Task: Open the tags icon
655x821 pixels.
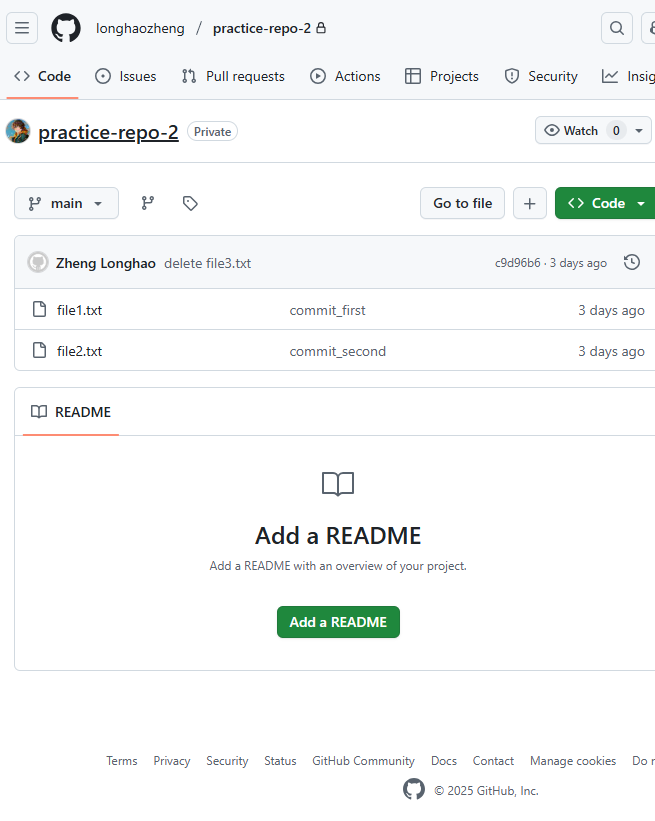Action: [x=190, y=203]
